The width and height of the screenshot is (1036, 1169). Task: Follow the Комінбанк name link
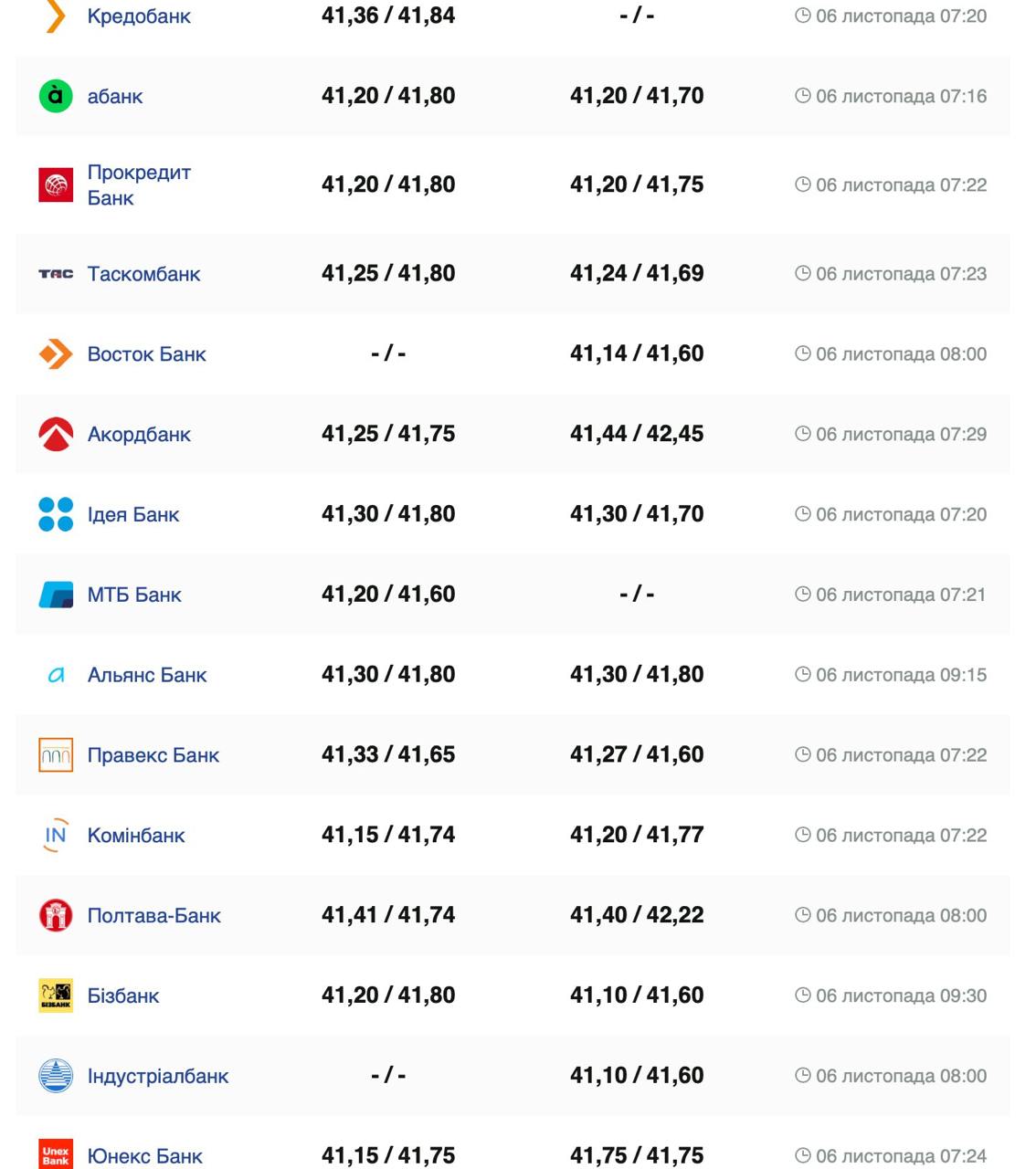click(136, 836)
